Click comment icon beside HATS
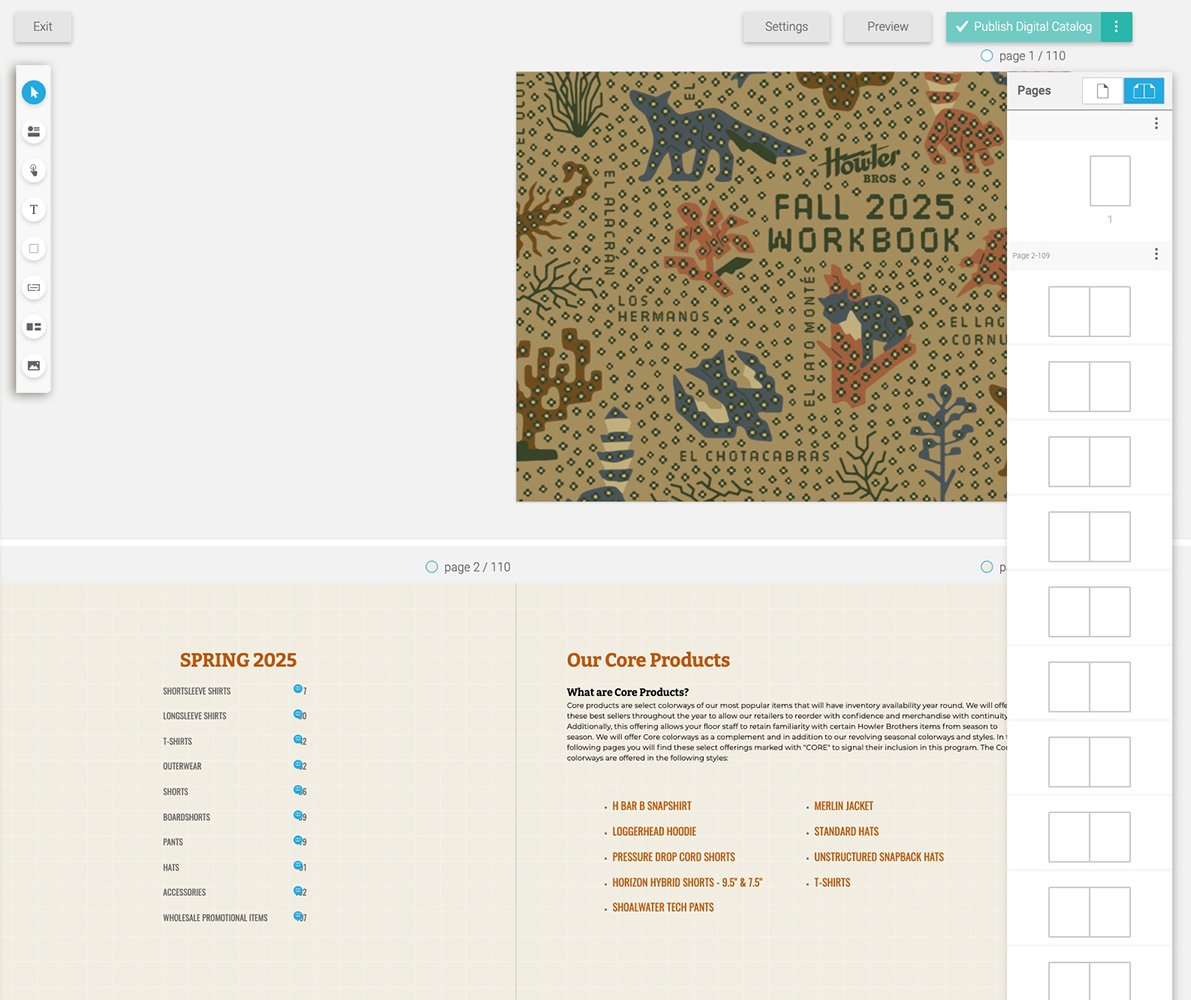1191x1000 pixels. tap(299, 866)
